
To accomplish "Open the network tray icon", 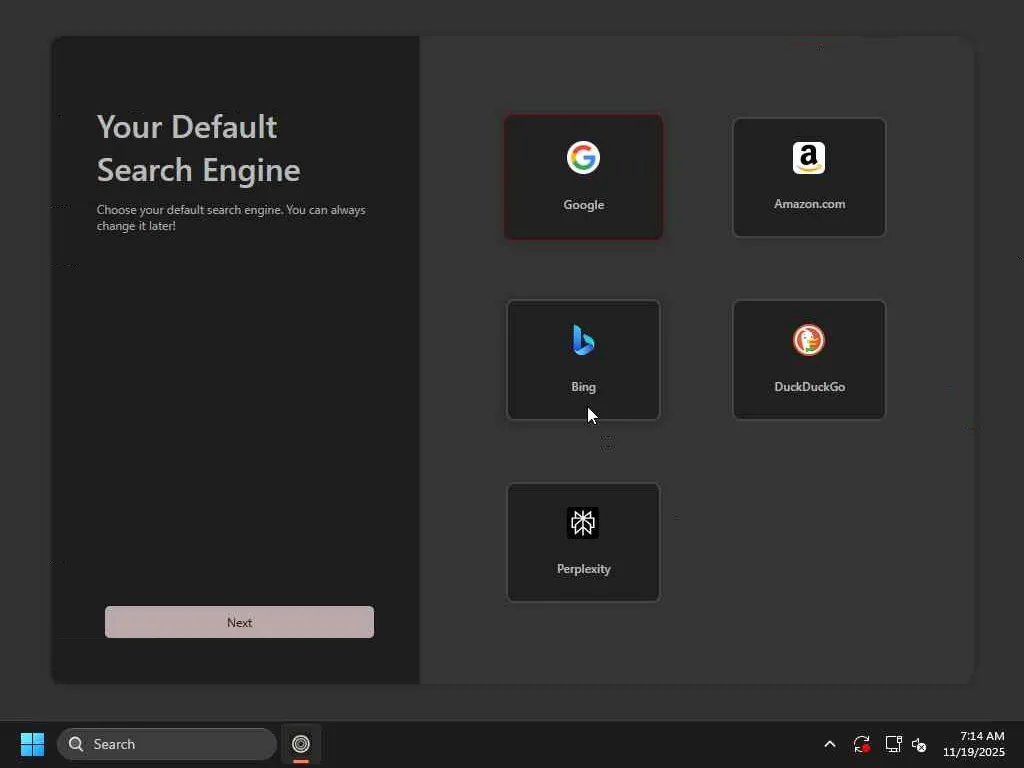I will [893, 744].
